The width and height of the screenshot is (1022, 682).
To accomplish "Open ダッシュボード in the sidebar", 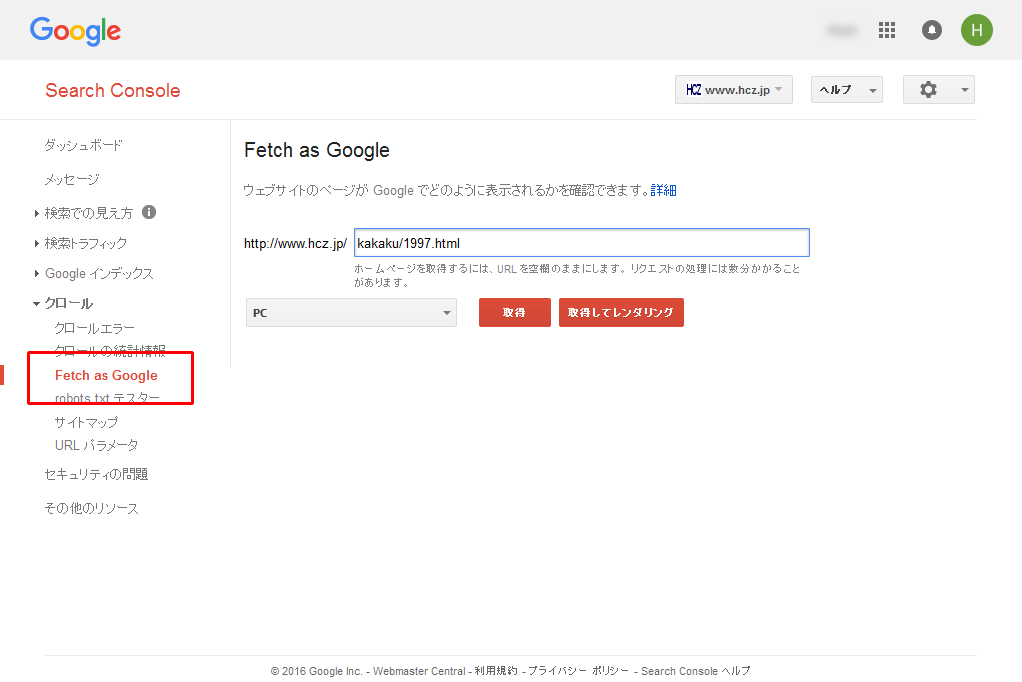I will tap(83, 145).
